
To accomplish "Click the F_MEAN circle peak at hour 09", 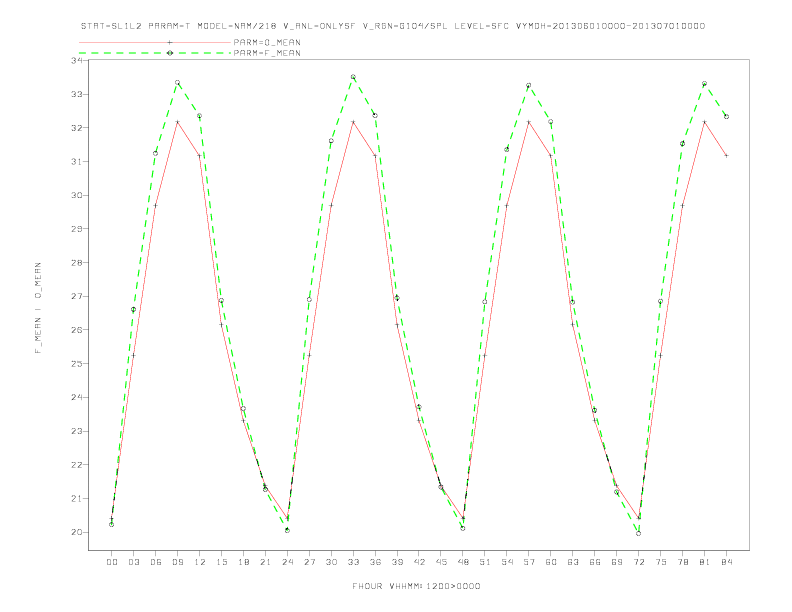I will point(177,82).
